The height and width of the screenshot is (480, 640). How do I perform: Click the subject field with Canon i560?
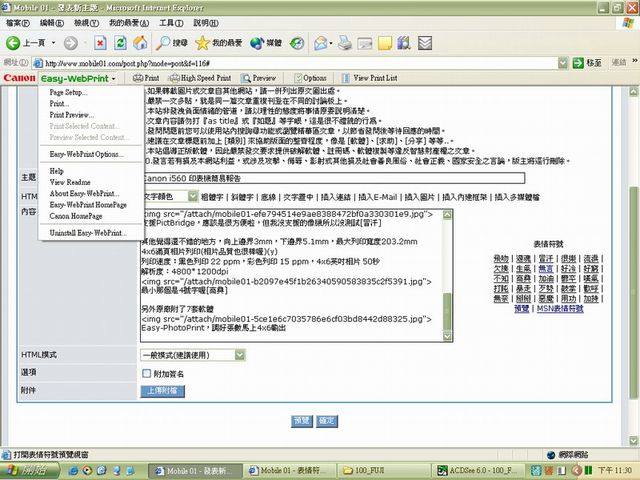[333, 178]
